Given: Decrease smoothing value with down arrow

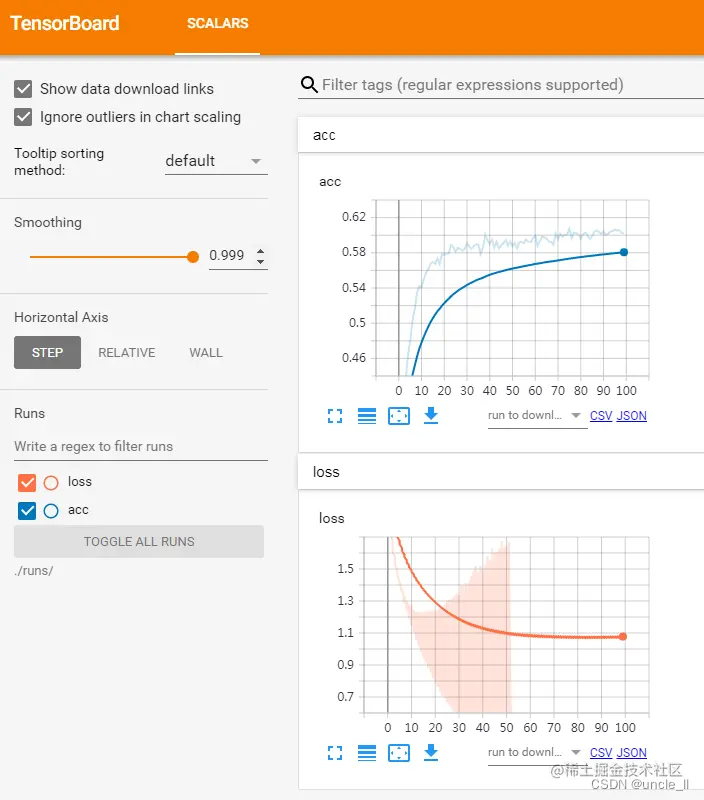Looking at the screenshot, I should tap(261, 261).
